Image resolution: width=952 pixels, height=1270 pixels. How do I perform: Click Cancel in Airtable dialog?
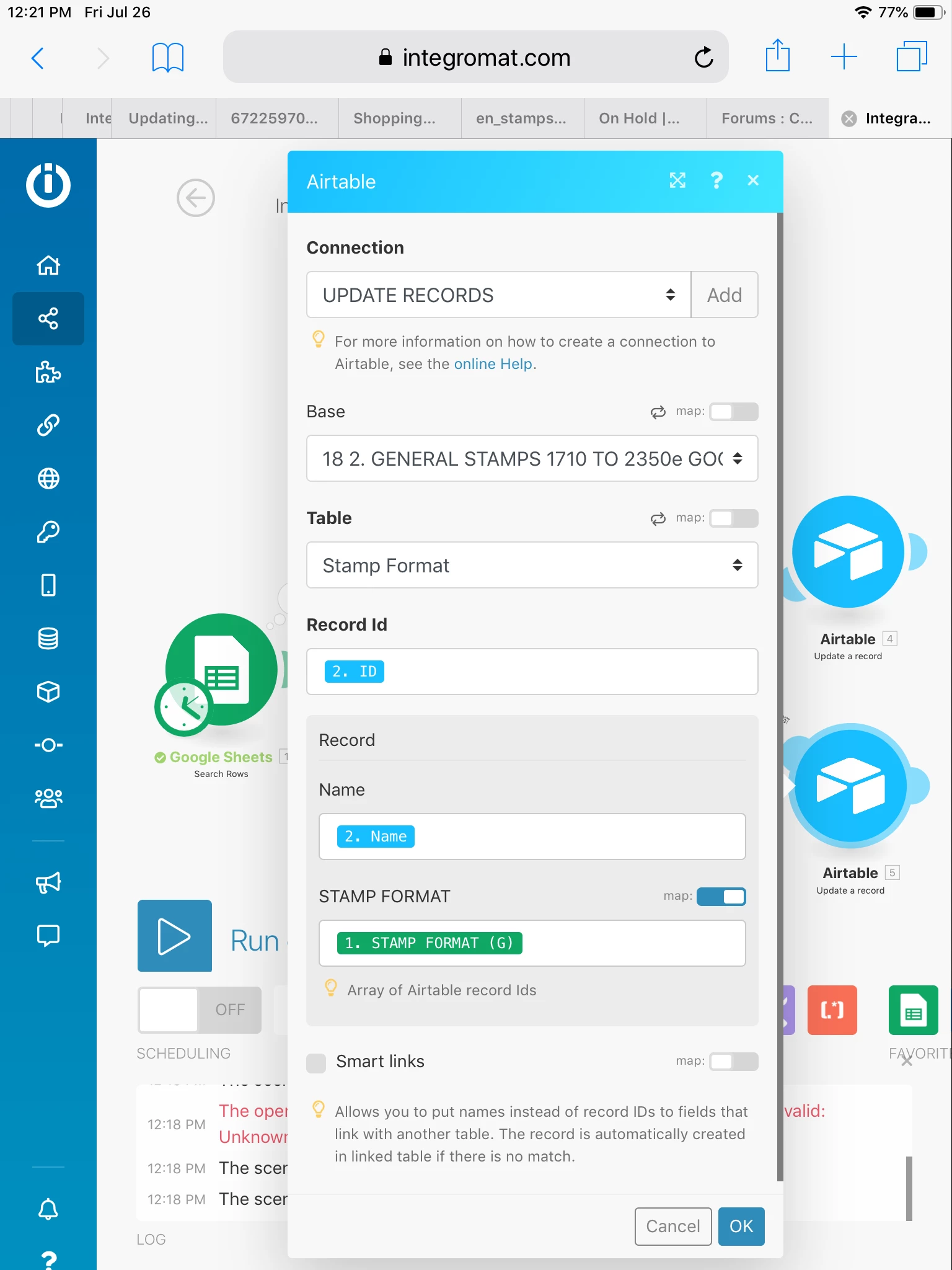673,1226
